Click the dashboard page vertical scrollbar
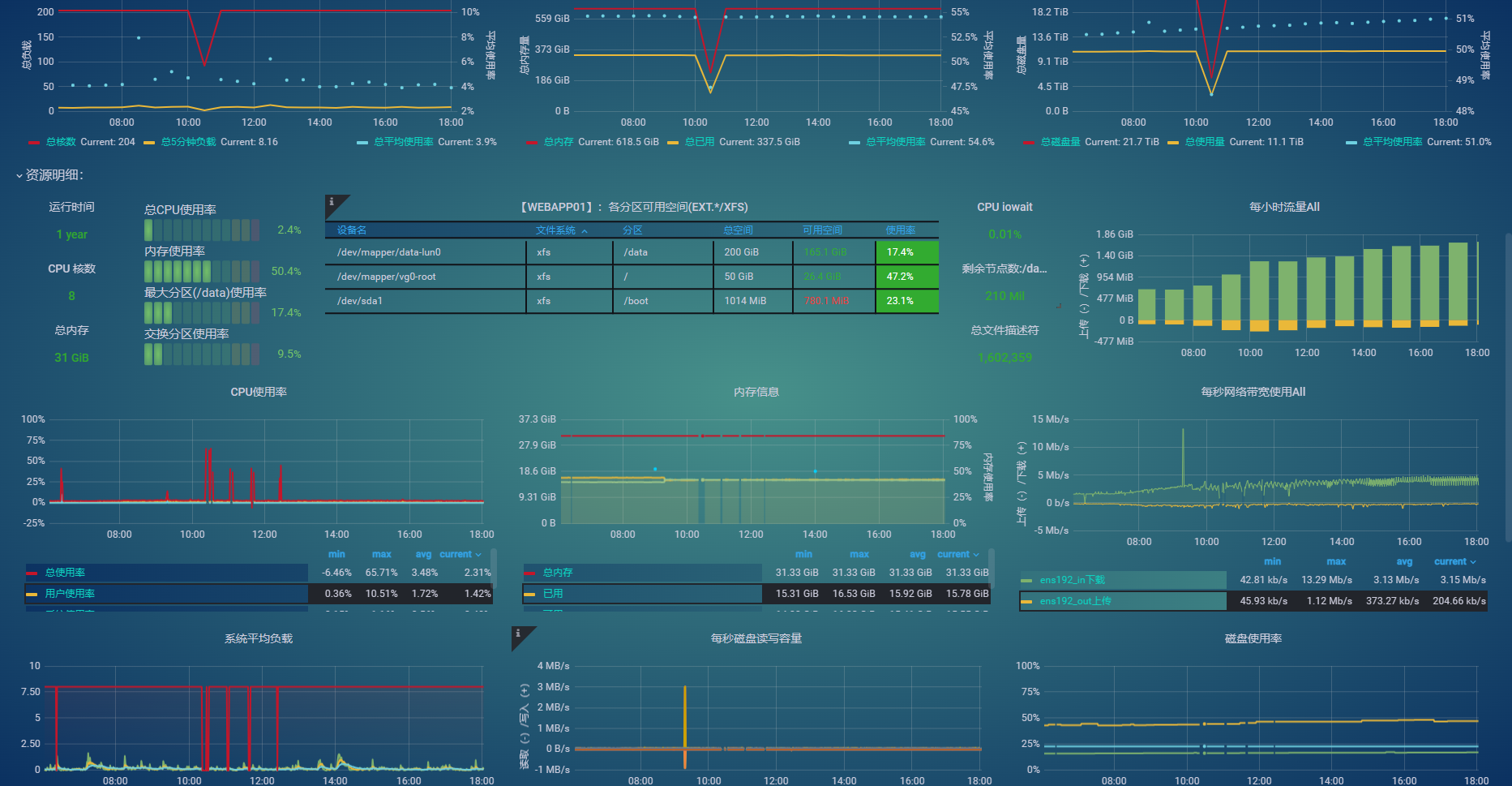The height and width of the screenshot is (786, 1512). [1508, 388]
